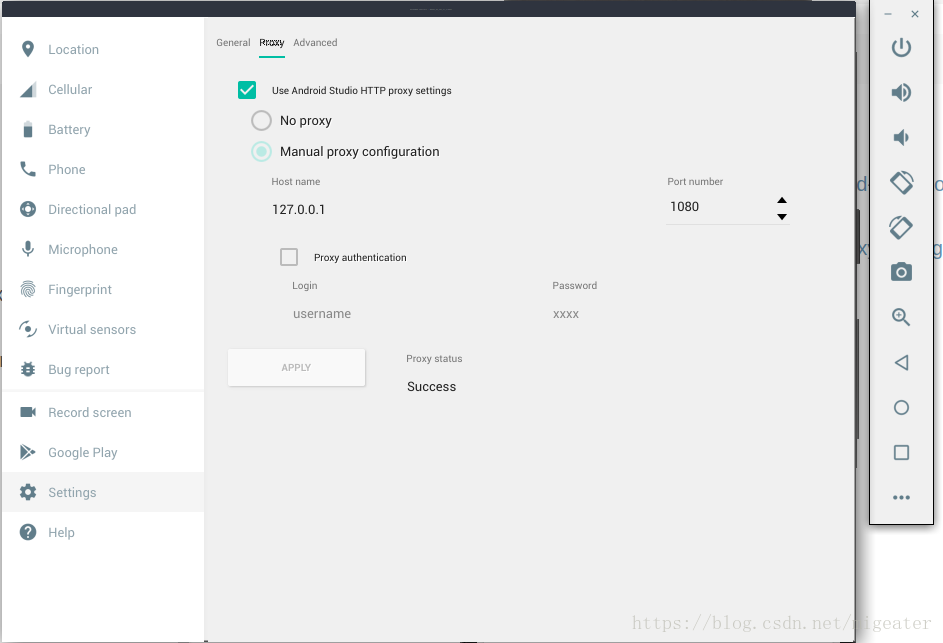Rotate the emulator left
This screenshot has height=643, width=943.
(901, 183)
